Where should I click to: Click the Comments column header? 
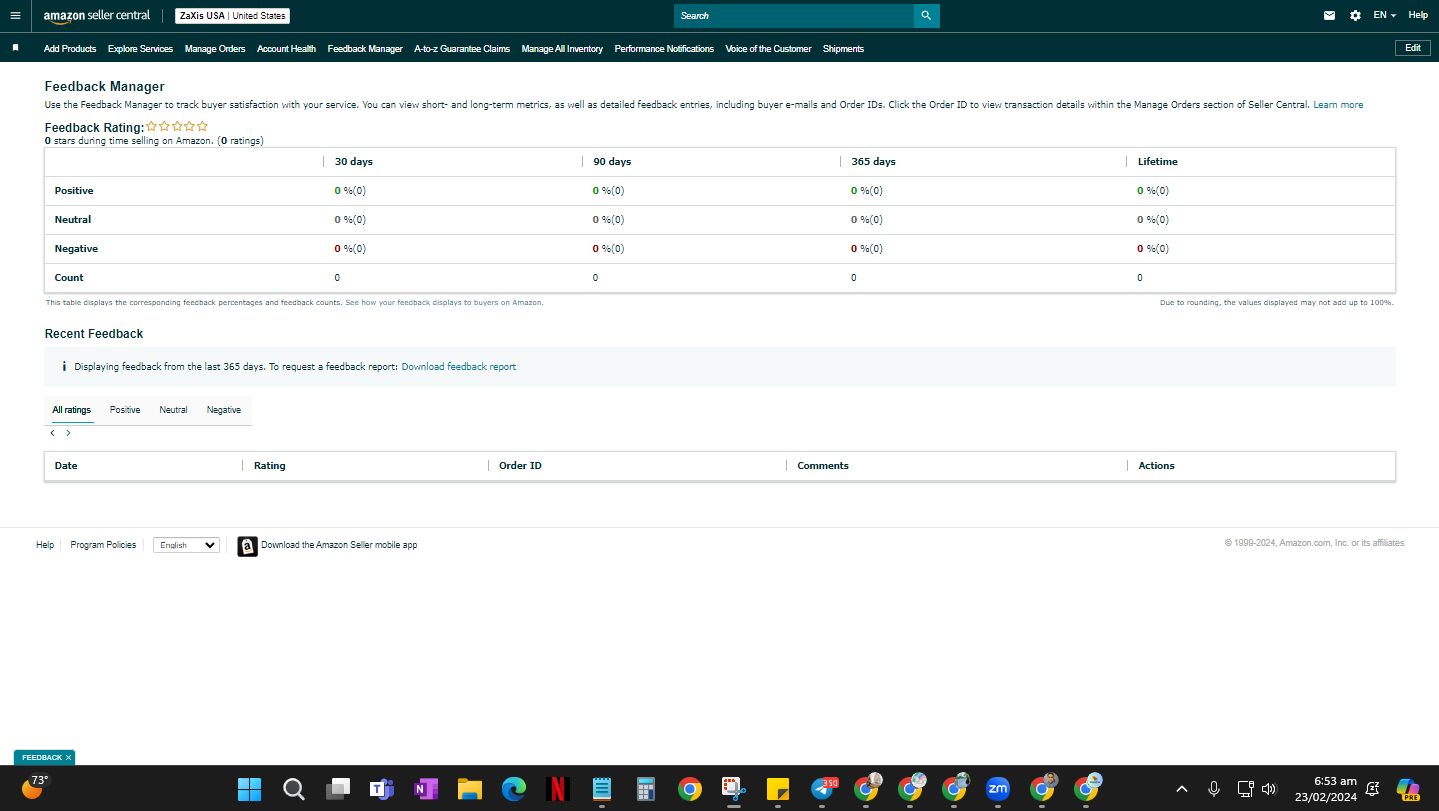pos(823,466)
